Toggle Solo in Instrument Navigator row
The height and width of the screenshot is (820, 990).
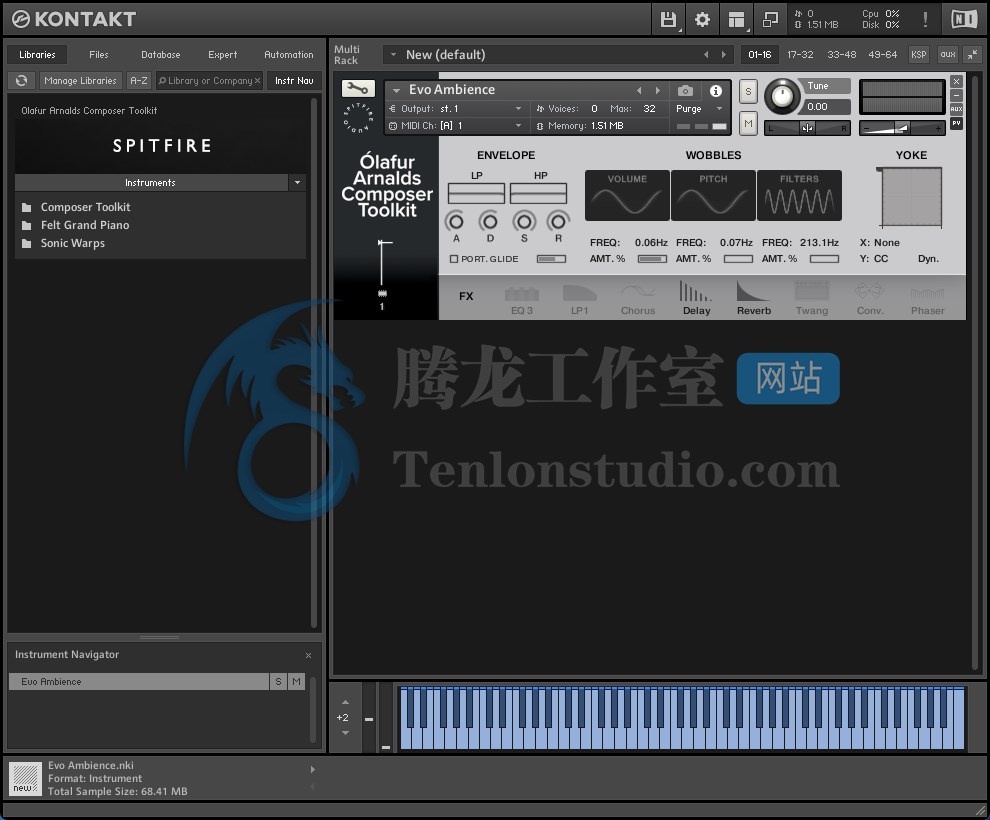[278, 682]
